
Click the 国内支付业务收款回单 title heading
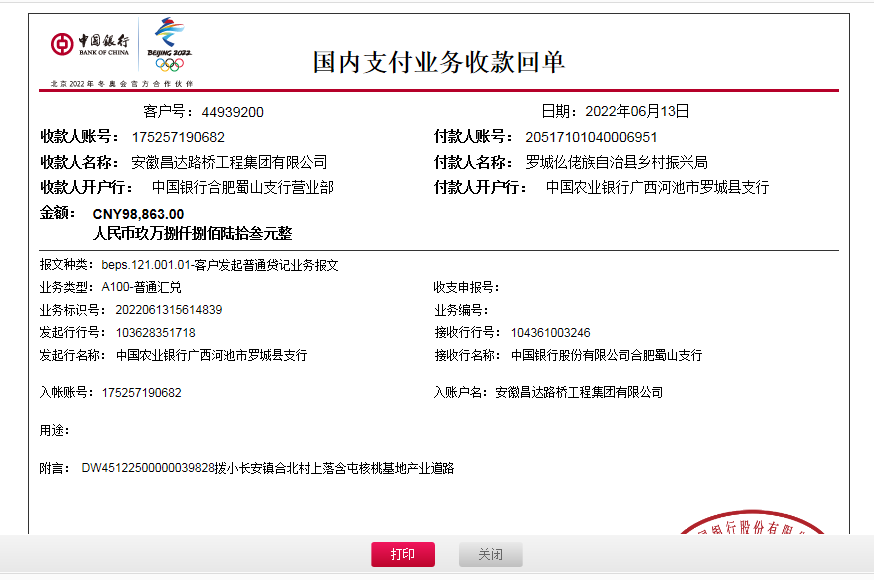point(438,62)
